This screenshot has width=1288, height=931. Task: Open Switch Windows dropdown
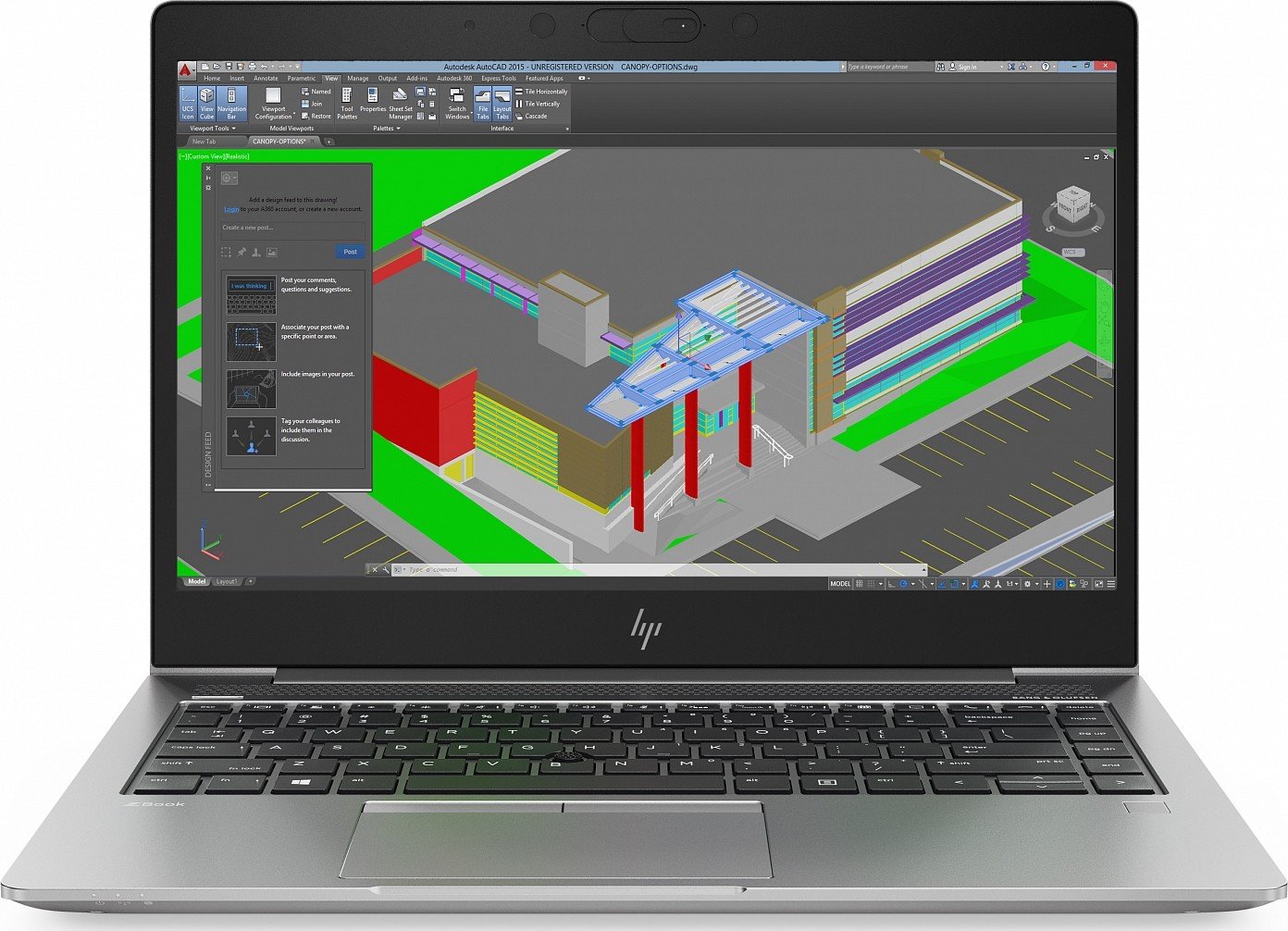tap(457, 104)
